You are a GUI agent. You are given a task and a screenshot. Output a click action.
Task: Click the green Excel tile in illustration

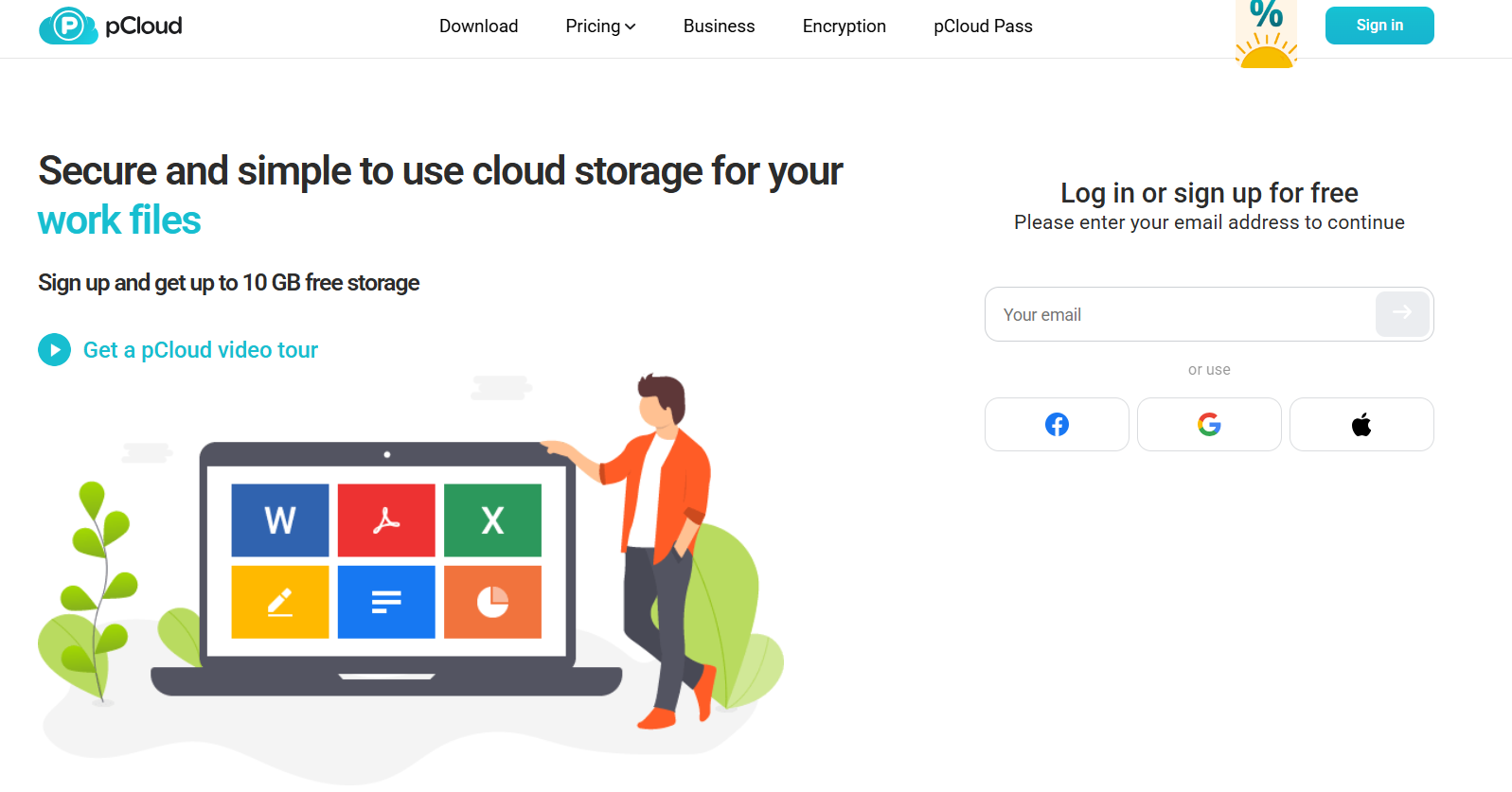pos(492,520)
